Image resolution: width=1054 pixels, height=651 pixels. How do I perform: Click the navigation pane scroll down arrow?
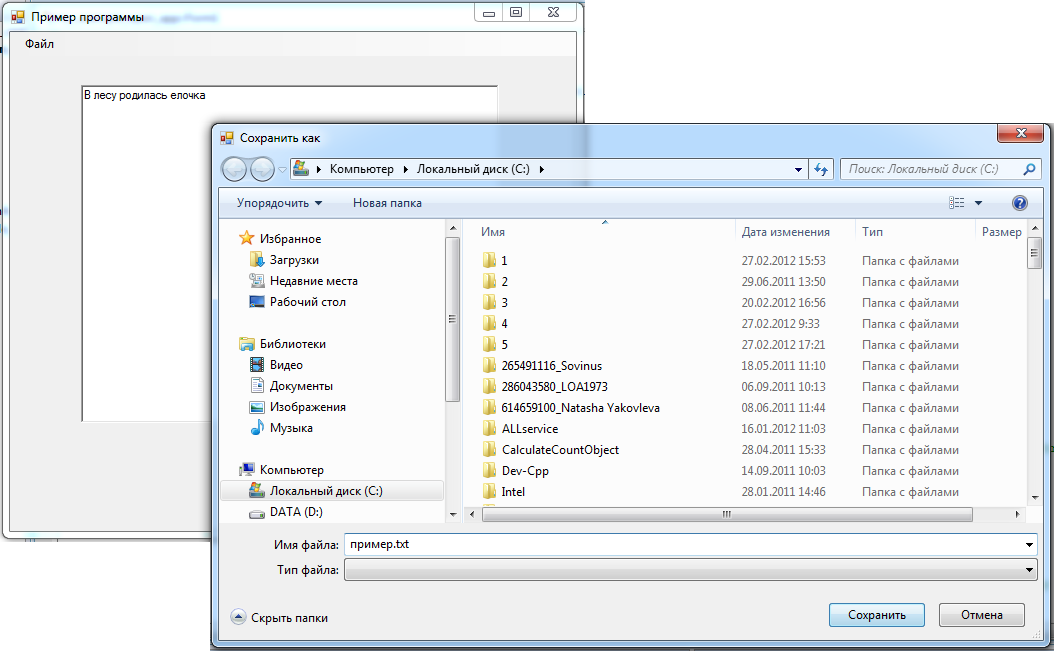(452, 514)
